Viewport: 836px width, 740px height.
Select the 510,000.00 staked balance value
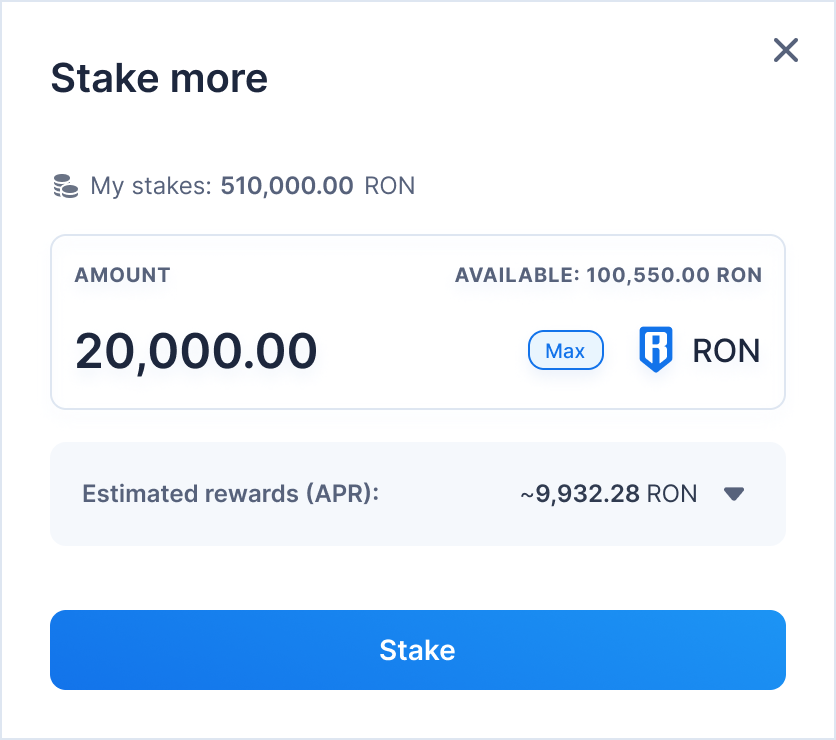click(x=287, y=185)
